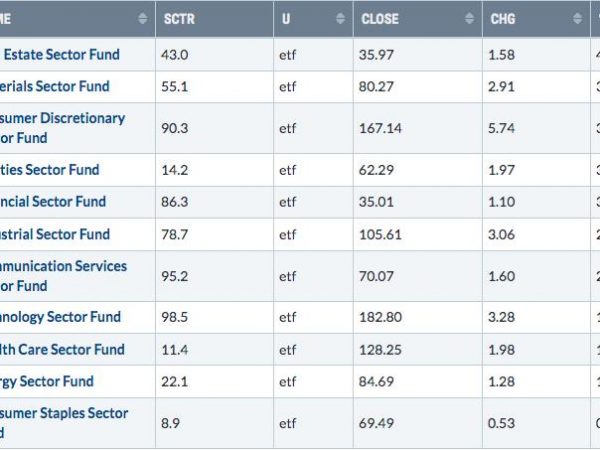Open the Energy Sector Fund link
Image resolution: width=600 pixels, height=450 pixels.
(x=47, y=382)
